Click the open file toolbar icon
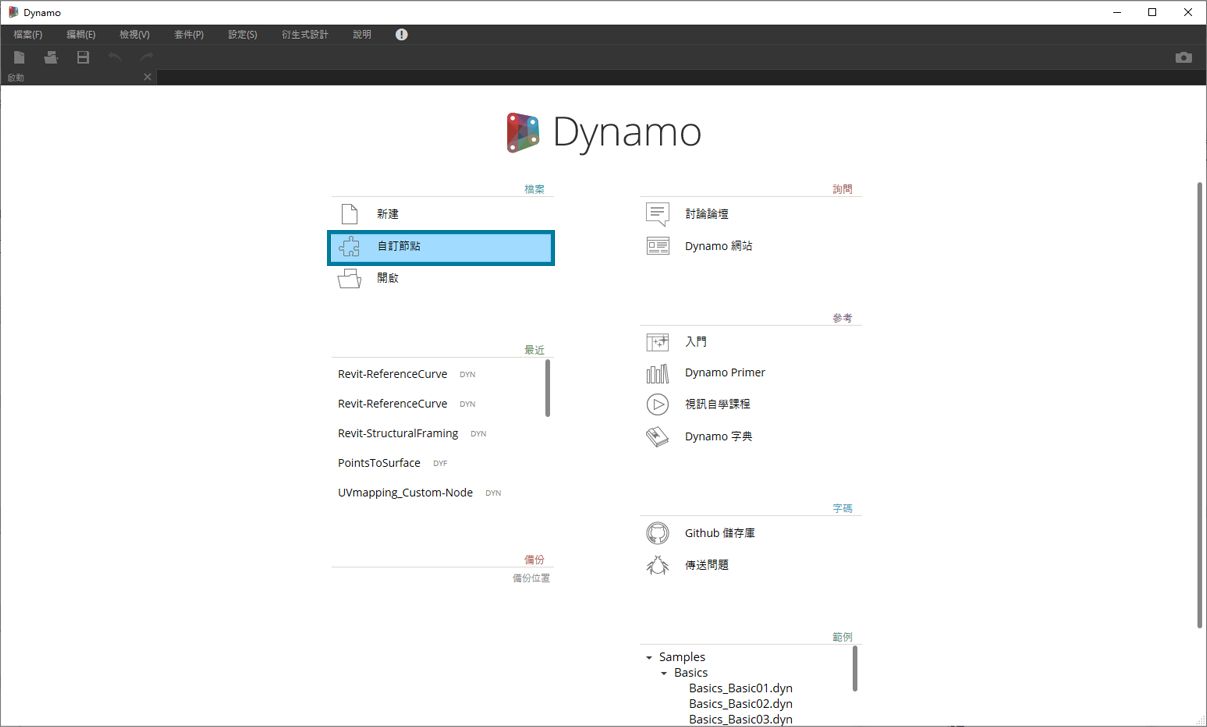This screenshot has width=1207, height=727. [x=51, y=58]
